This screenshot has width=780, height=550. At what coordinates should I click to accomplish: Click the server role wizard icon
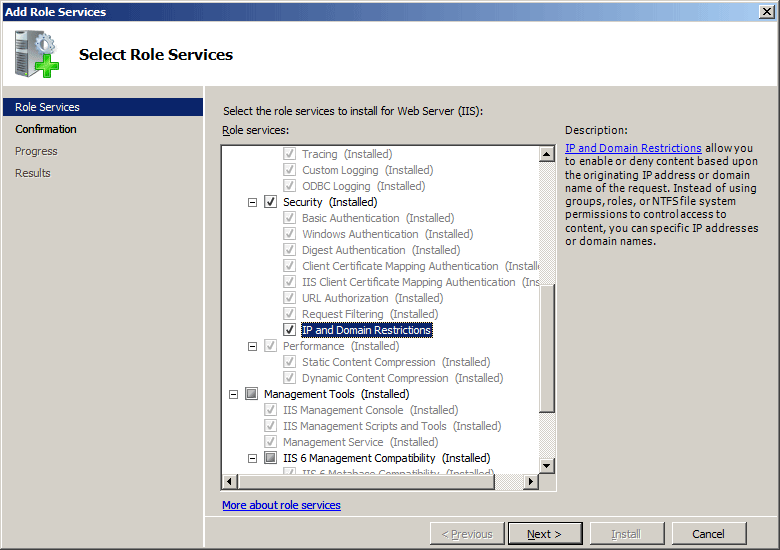(x=37, y=54)
